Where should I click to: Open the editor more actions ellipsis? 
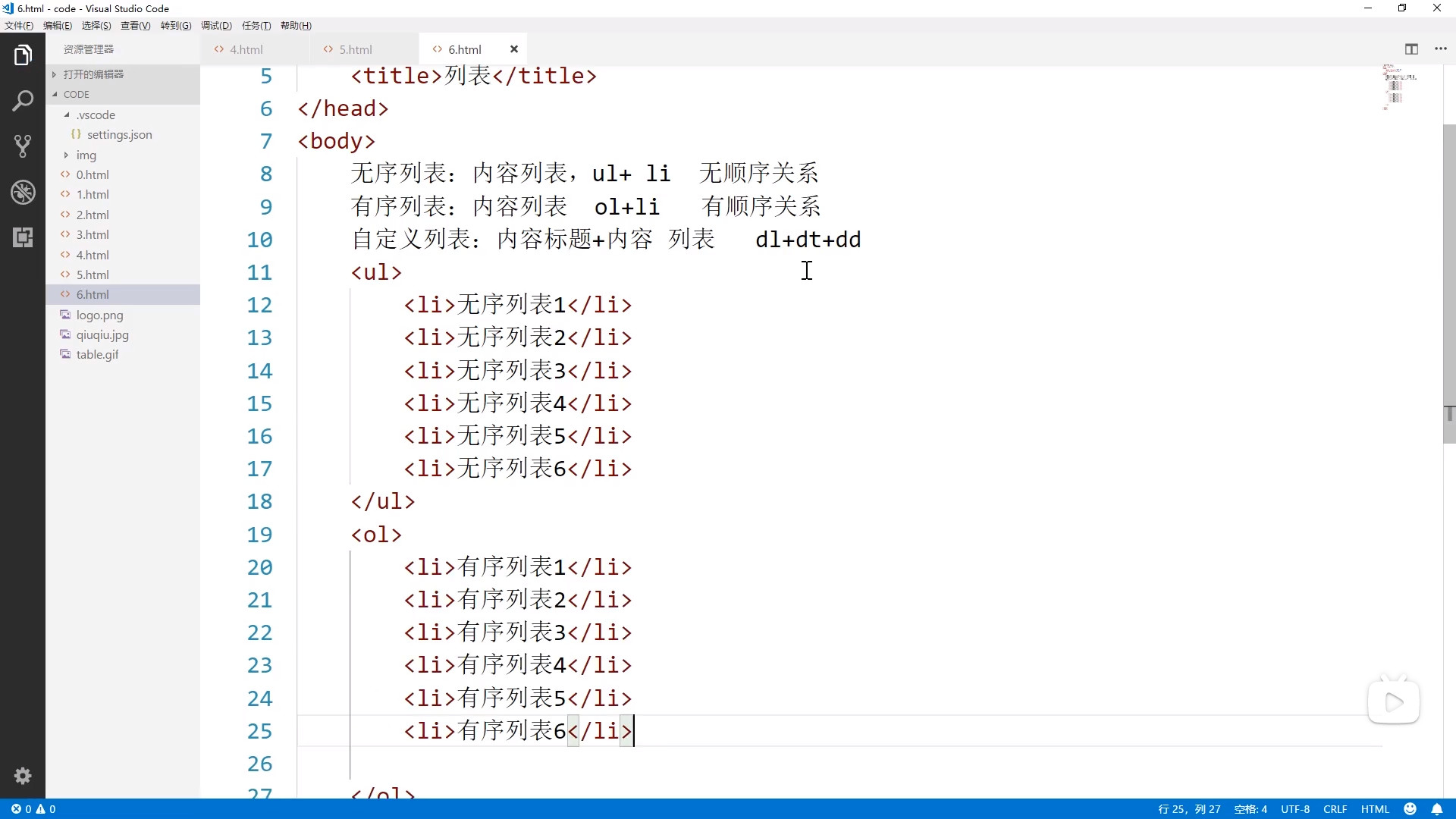1441,49
